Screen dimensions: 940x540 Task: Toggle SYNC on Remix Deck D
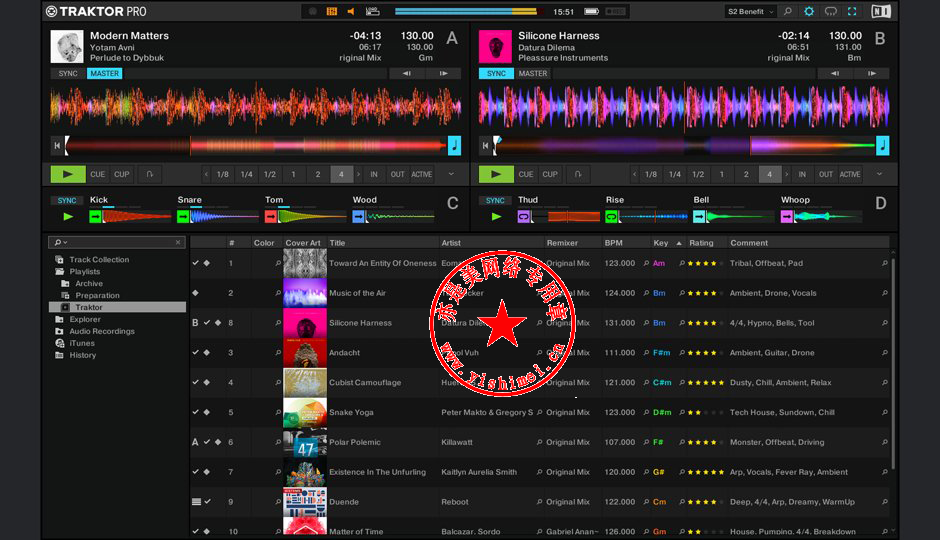pyautogui.click(x=495, y=201)
